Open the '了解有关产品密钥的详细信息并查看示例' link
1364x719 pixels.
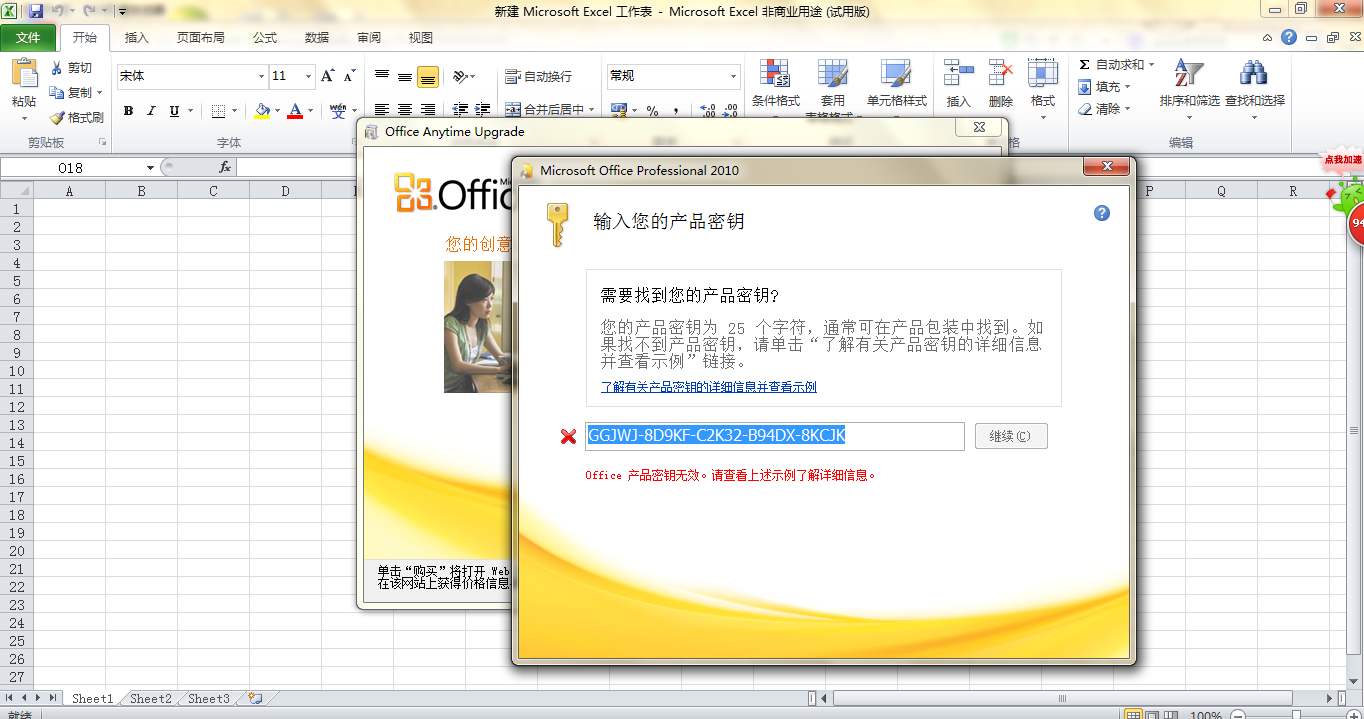point(708,387)
